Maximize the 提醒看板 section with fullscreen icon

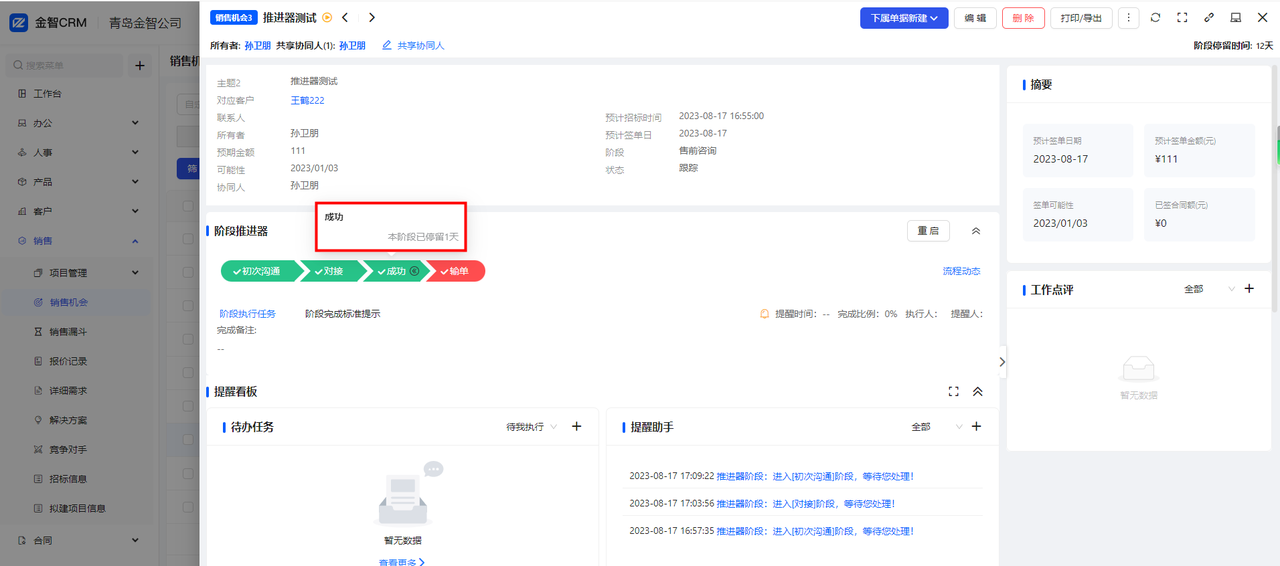click(x=953, y=391)
